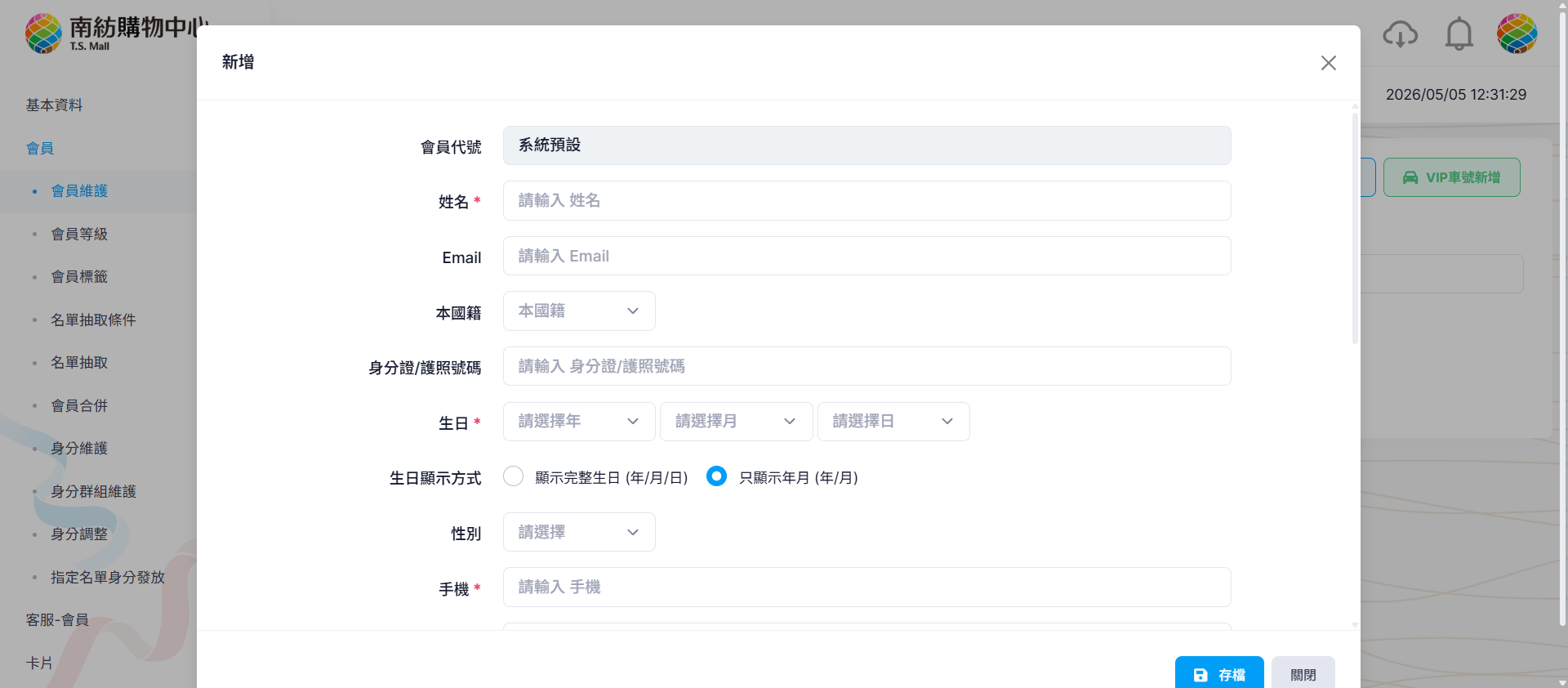Select 只顯示年月 (年/月) radio option
Screen dimensions: 1568x688
[x=716, y=476]
